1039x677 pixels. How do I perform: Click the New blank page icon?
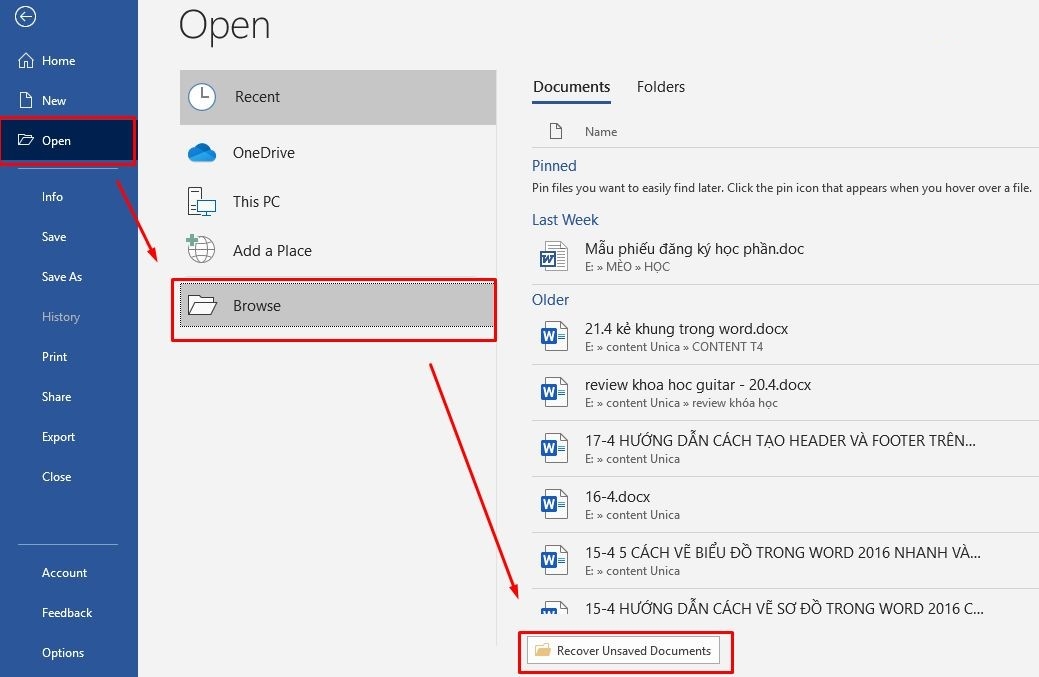click(26, 101)
